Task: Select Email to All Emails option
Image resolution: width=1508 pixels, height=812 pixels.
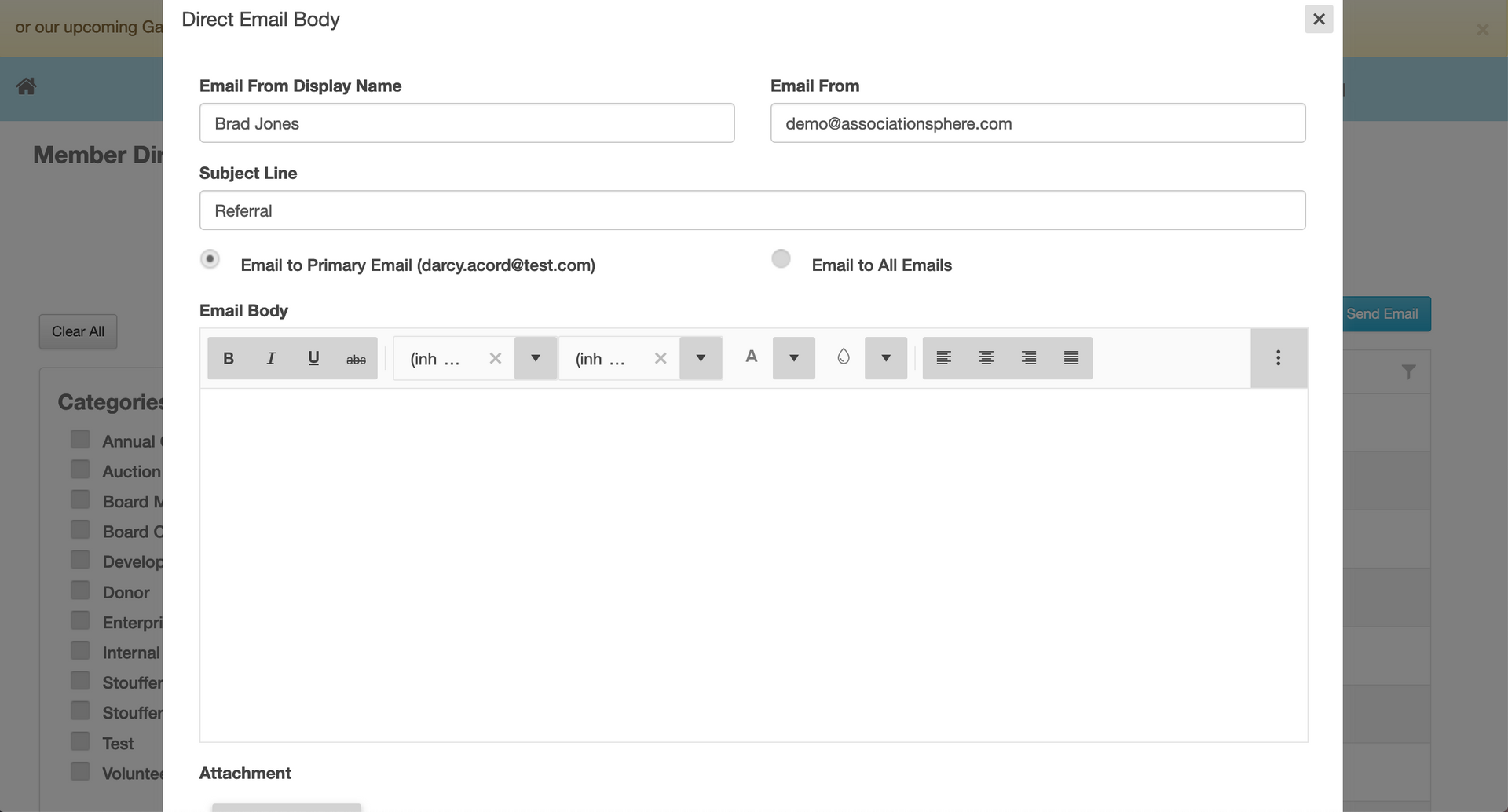Action: [x=781, y=258]
